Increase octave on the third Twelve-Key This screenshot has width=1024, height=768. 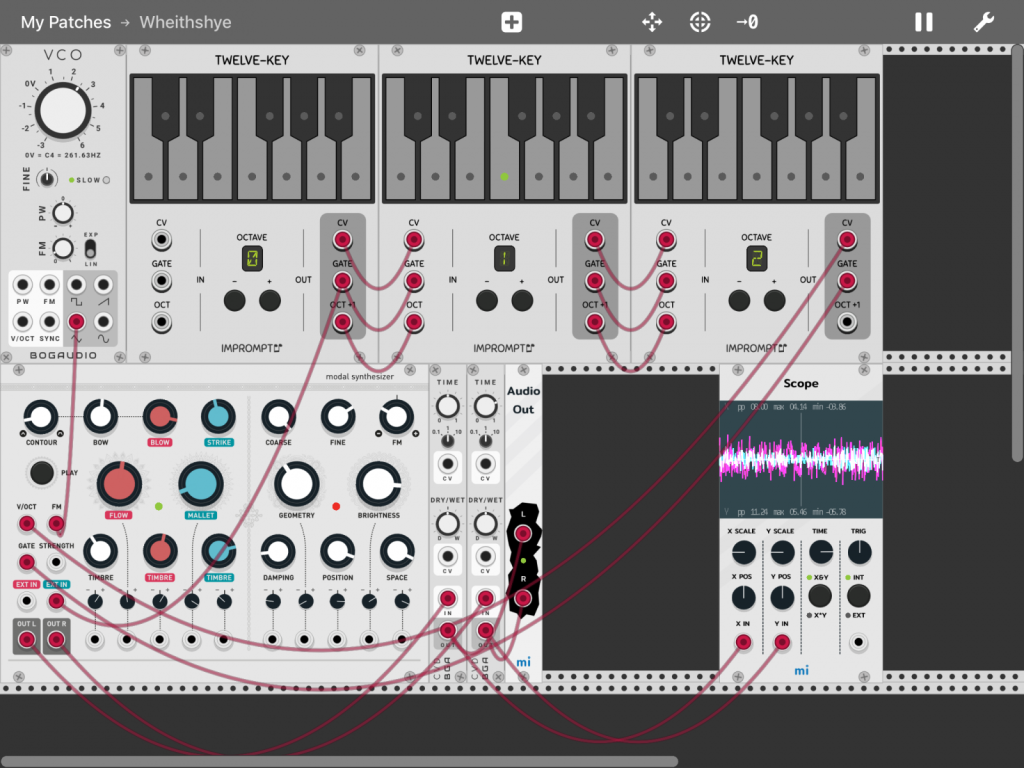click(774, 300)
